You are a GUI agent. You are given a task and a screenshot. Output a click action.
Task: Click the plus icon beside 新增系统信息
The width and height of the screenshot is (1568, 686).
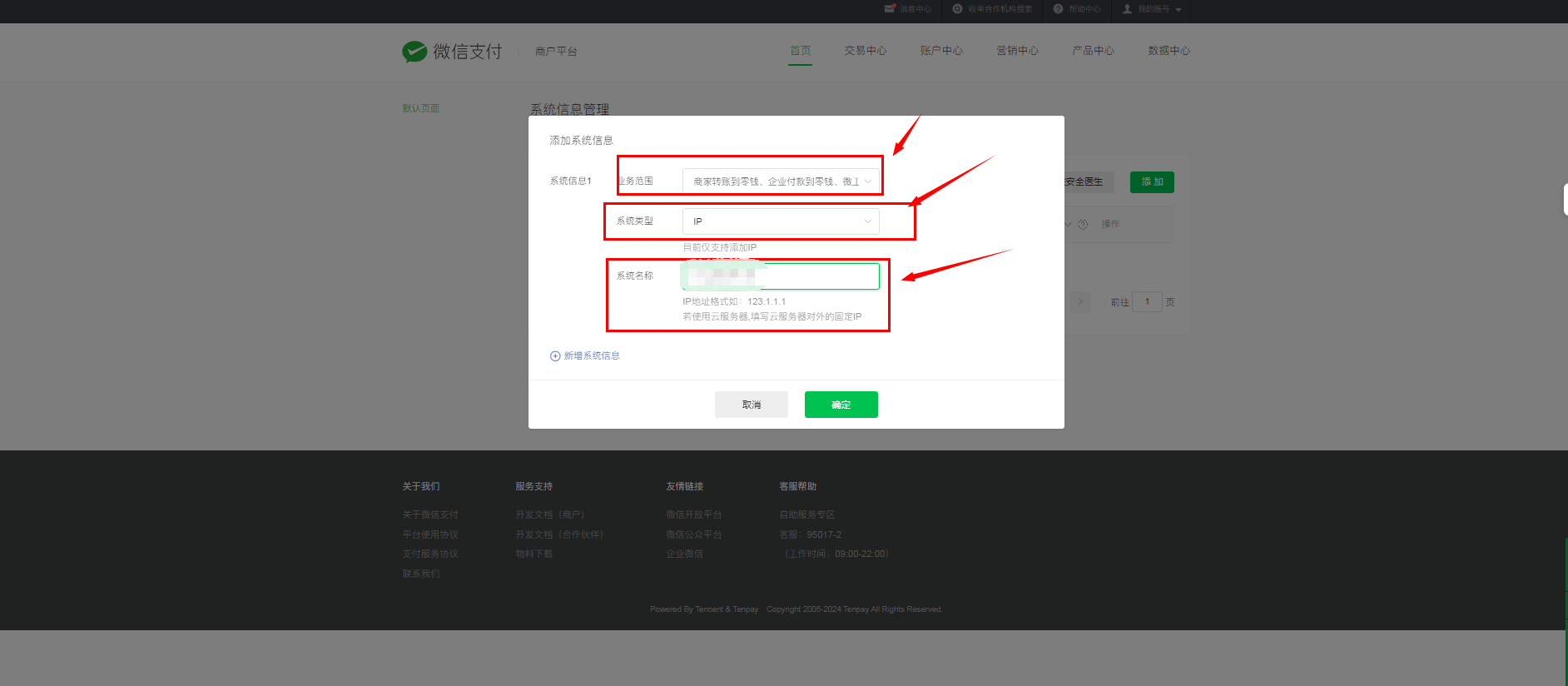[555, 356]
